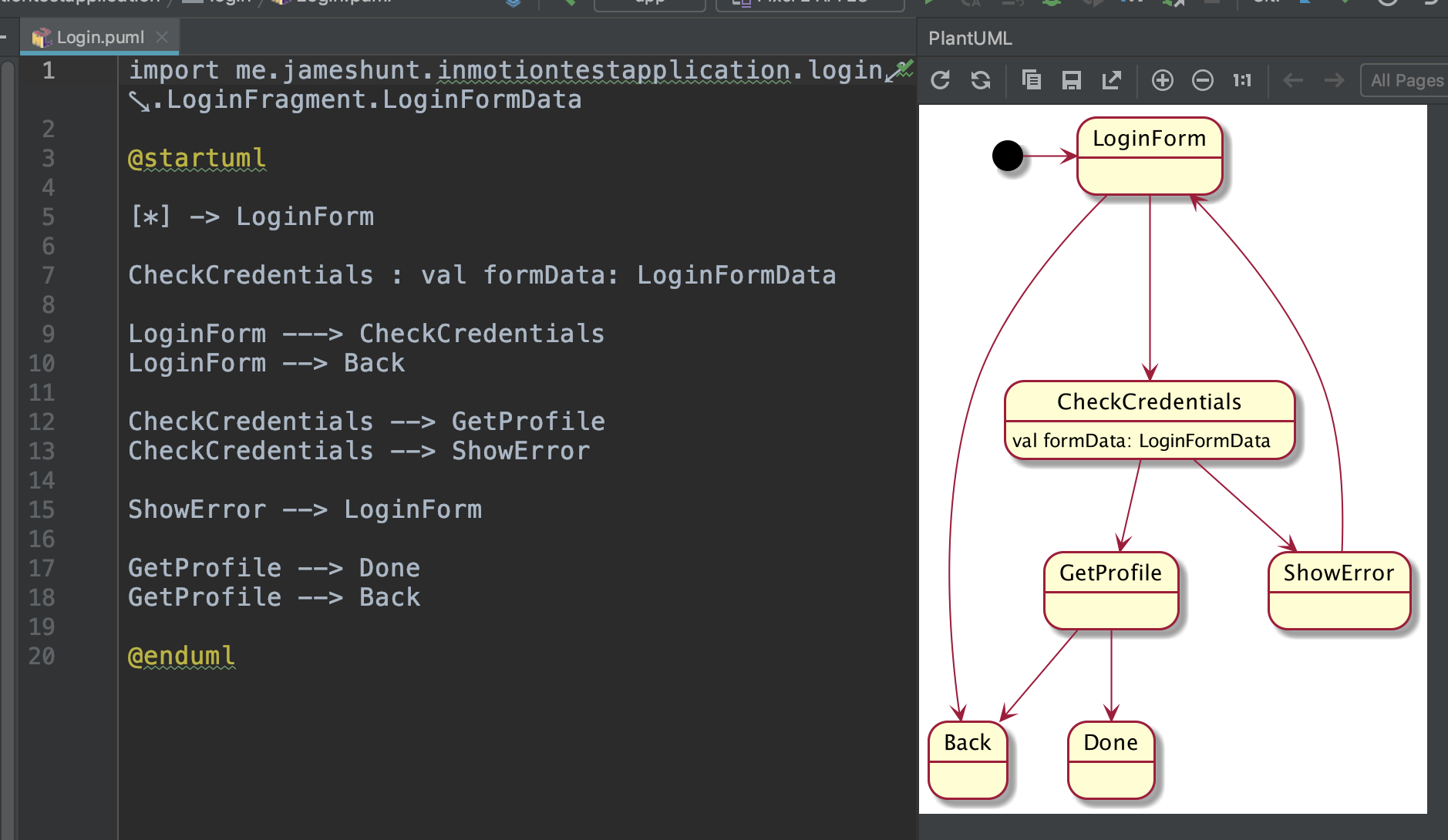Zoom out of the PlantUML preview
Image resolution: width=1448 pixels, height=840 pixels.
(x=1203, y=80)
